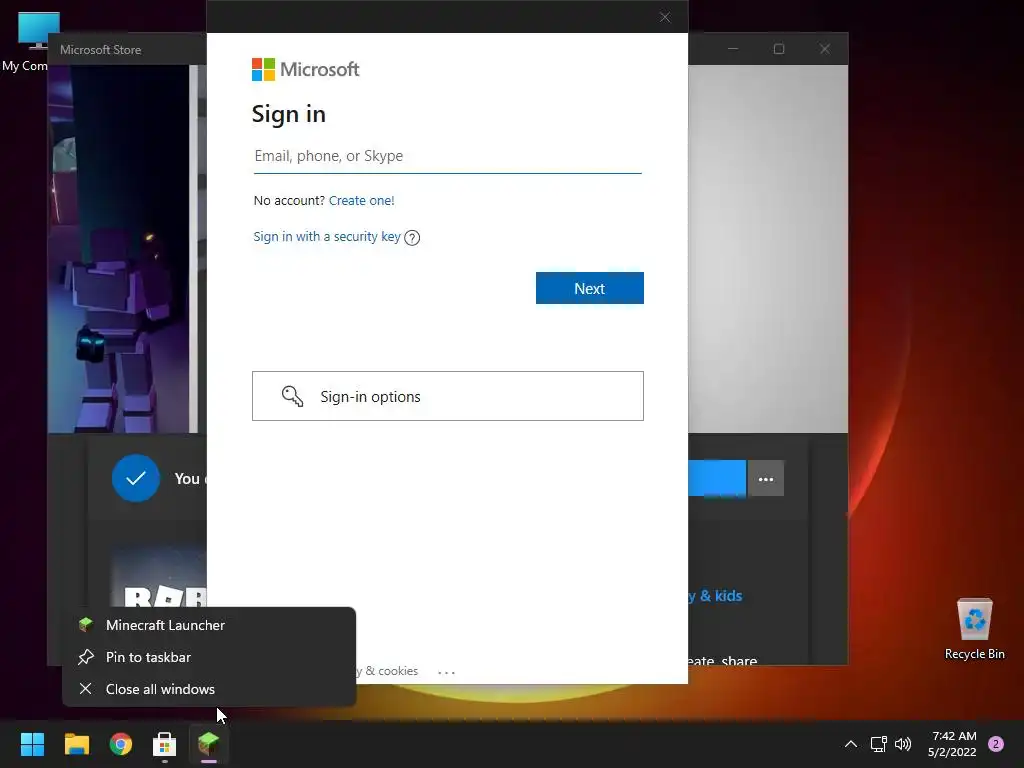Open Recycle Bin desktop icon
The image size is (1024, 768).
click(x=974, y=629)
